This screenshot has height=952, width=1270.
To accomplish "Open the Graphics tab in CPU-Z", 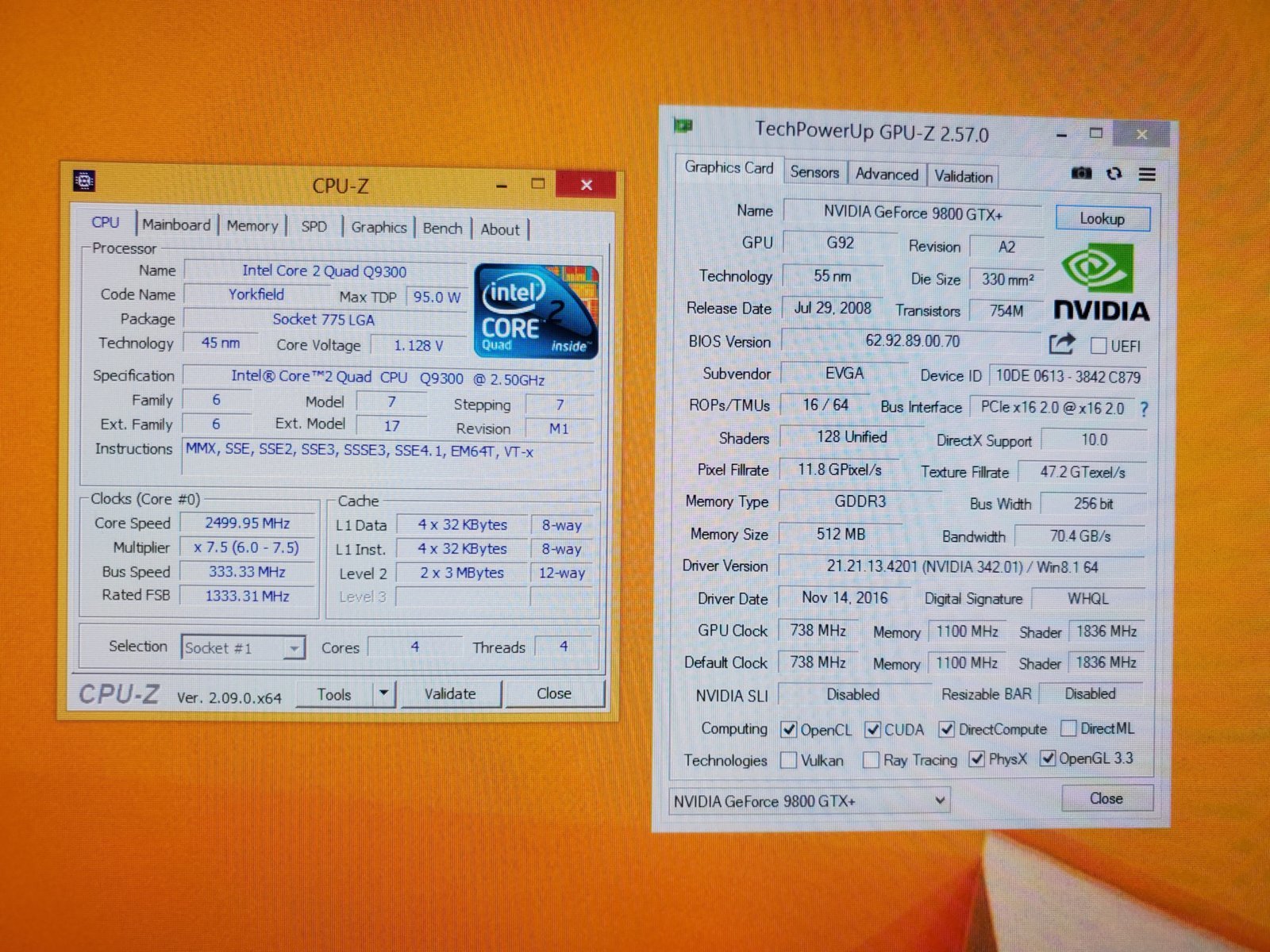I will pyautogui.click(x=379, y=228).
